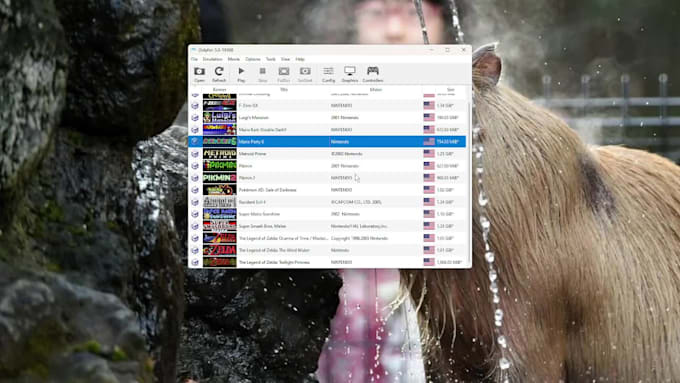Open the Config settings

(x=328, y=74)
